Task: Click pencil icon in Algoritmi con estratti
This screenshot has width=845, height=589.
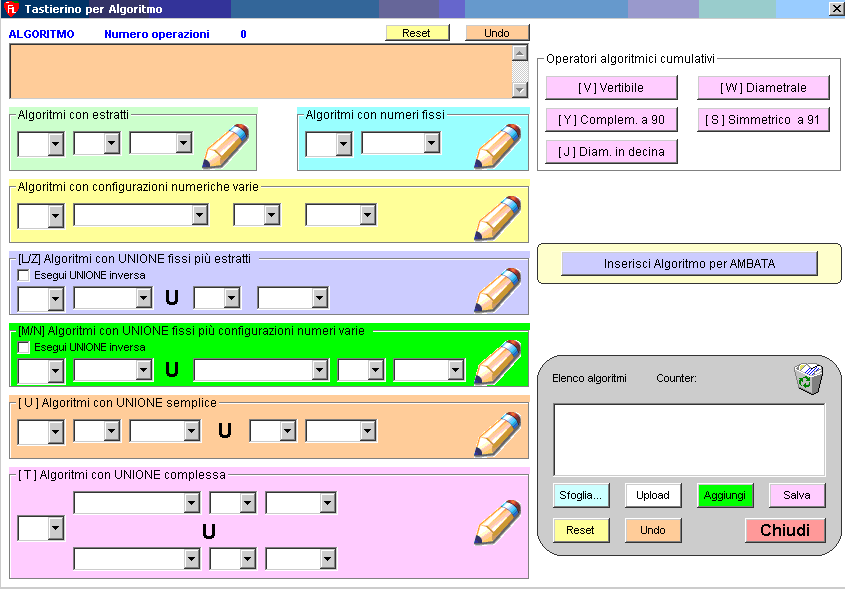Action: [226, 146]
